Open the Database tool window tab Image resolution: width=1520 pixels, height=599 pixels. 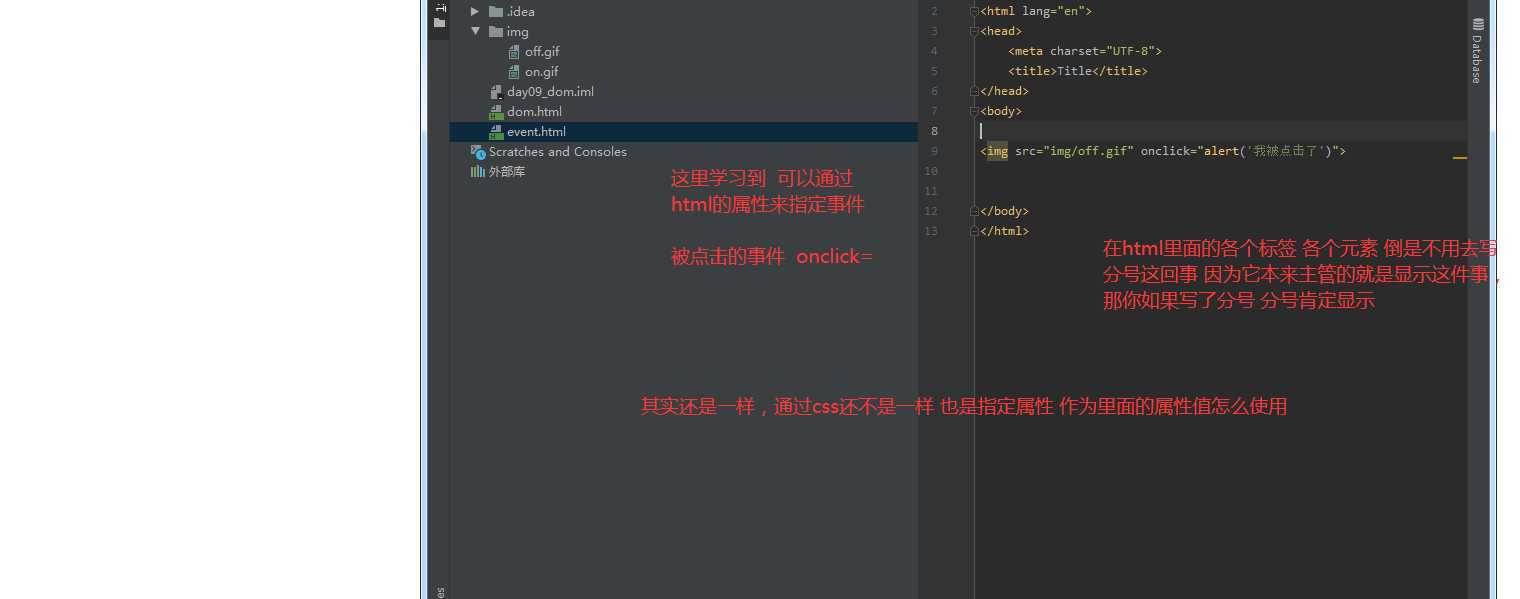1477,50
